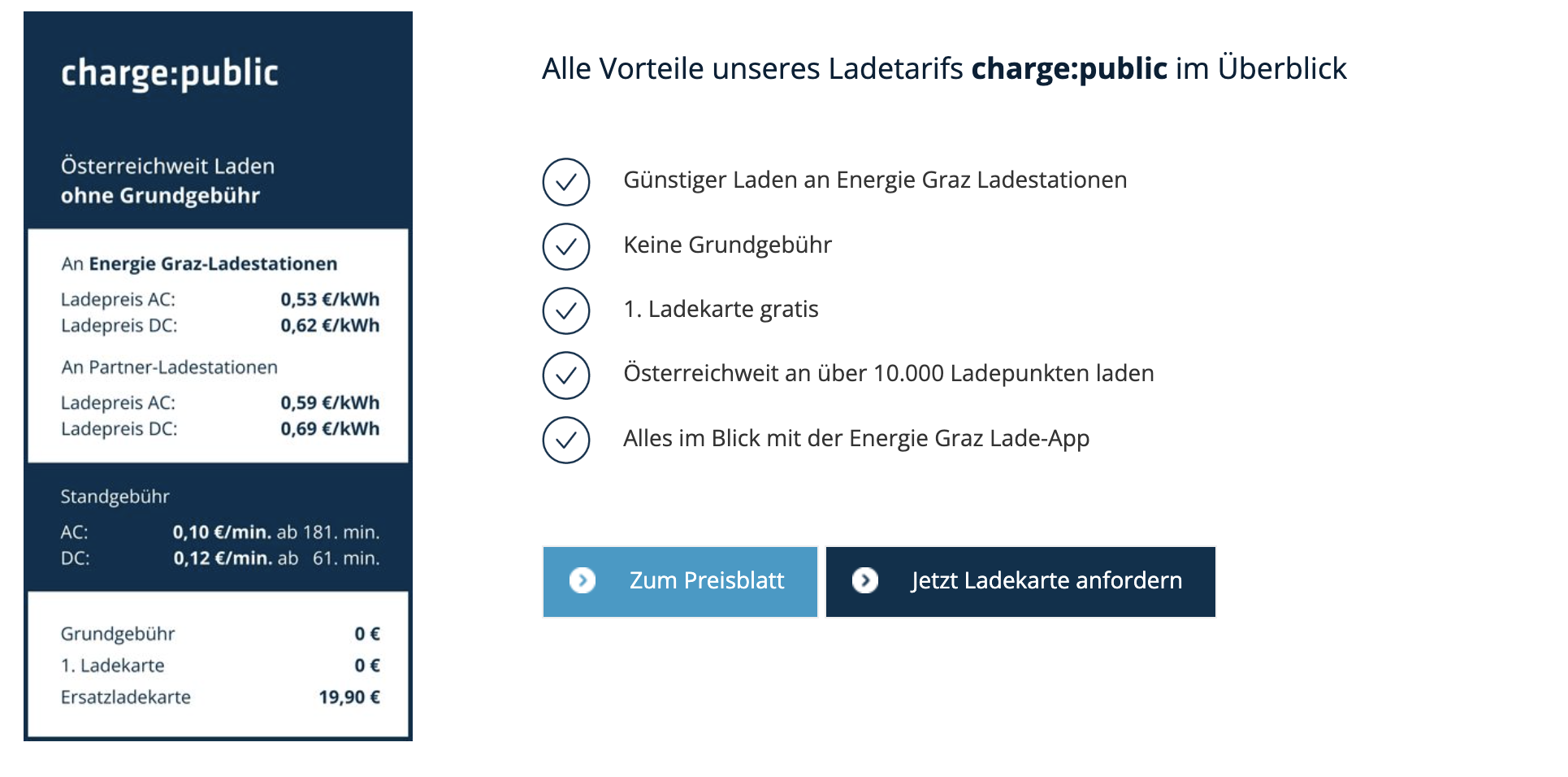1568x777 pixels.
Task: Click the An Partner-Ladestationen heading
Action: pyautogui.click(x=169, y=367)
